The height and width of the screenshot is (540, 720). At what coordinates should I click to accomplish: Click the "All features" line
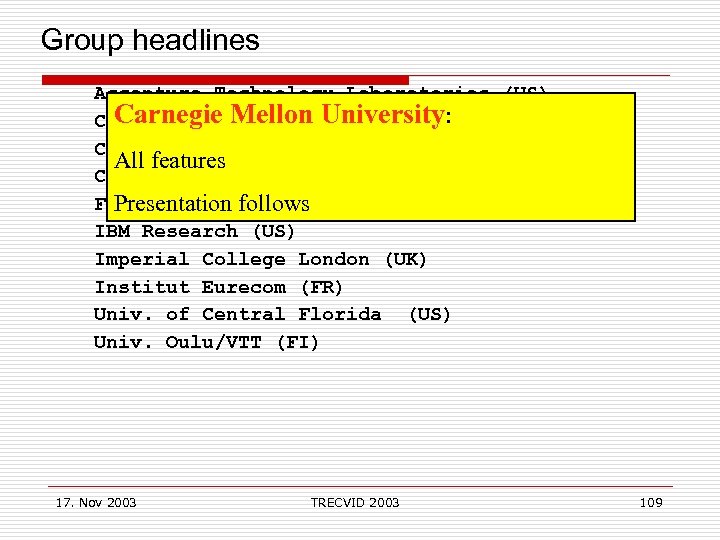click(x=170, y=161)
